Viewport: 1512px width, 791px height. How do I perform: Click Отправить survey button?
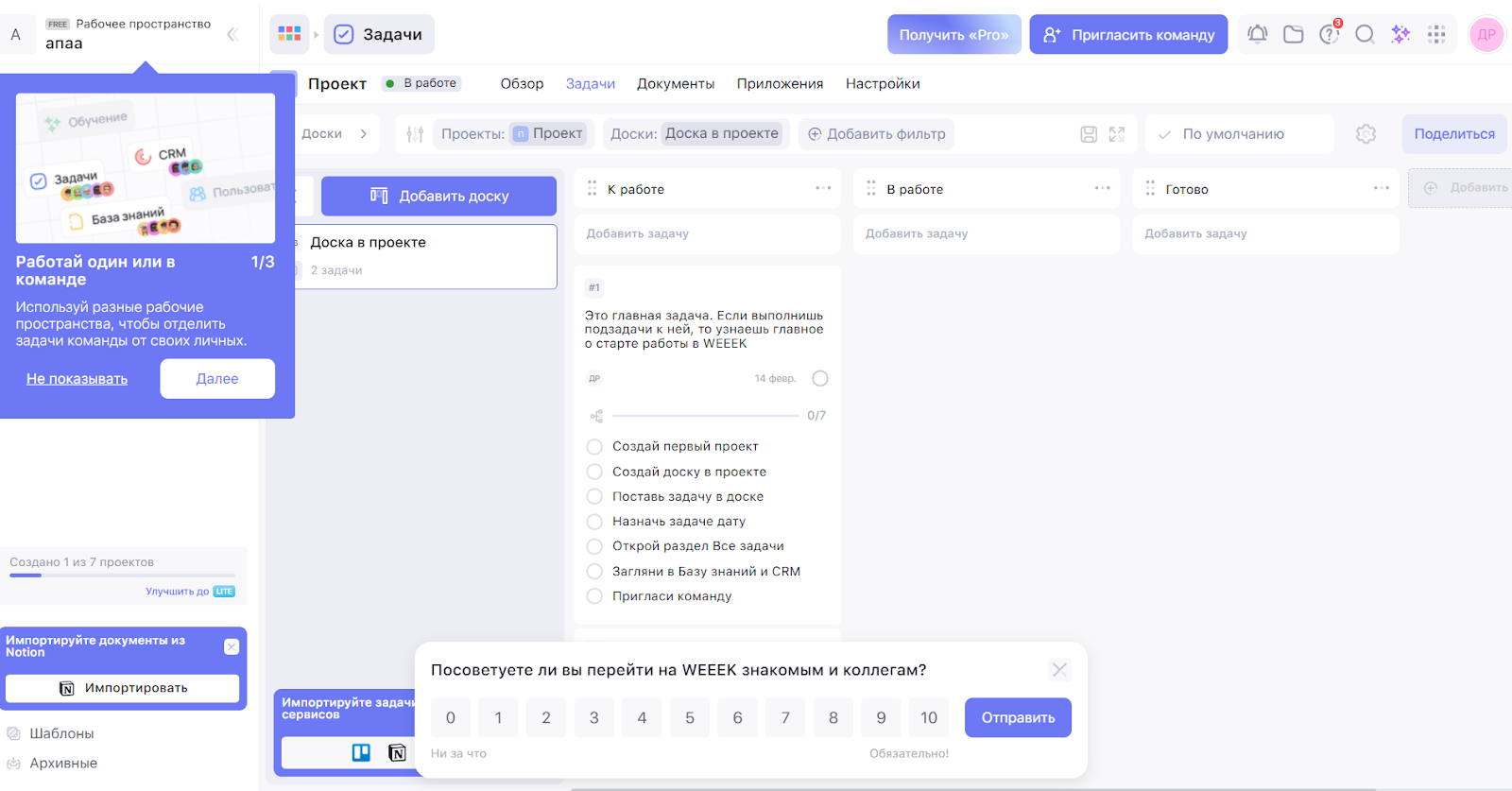click(x=1018, y=717)
